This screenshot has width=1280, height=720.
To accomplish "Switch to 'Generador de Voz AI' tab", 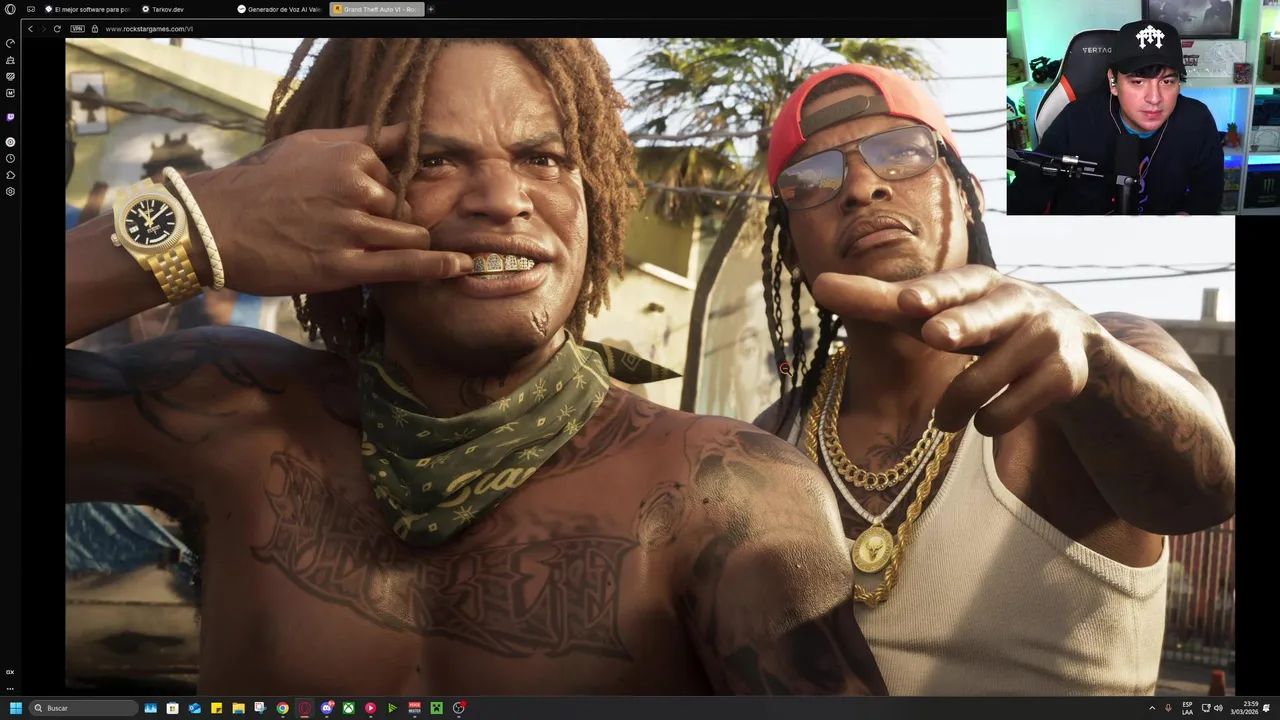I will pos(279,9).
